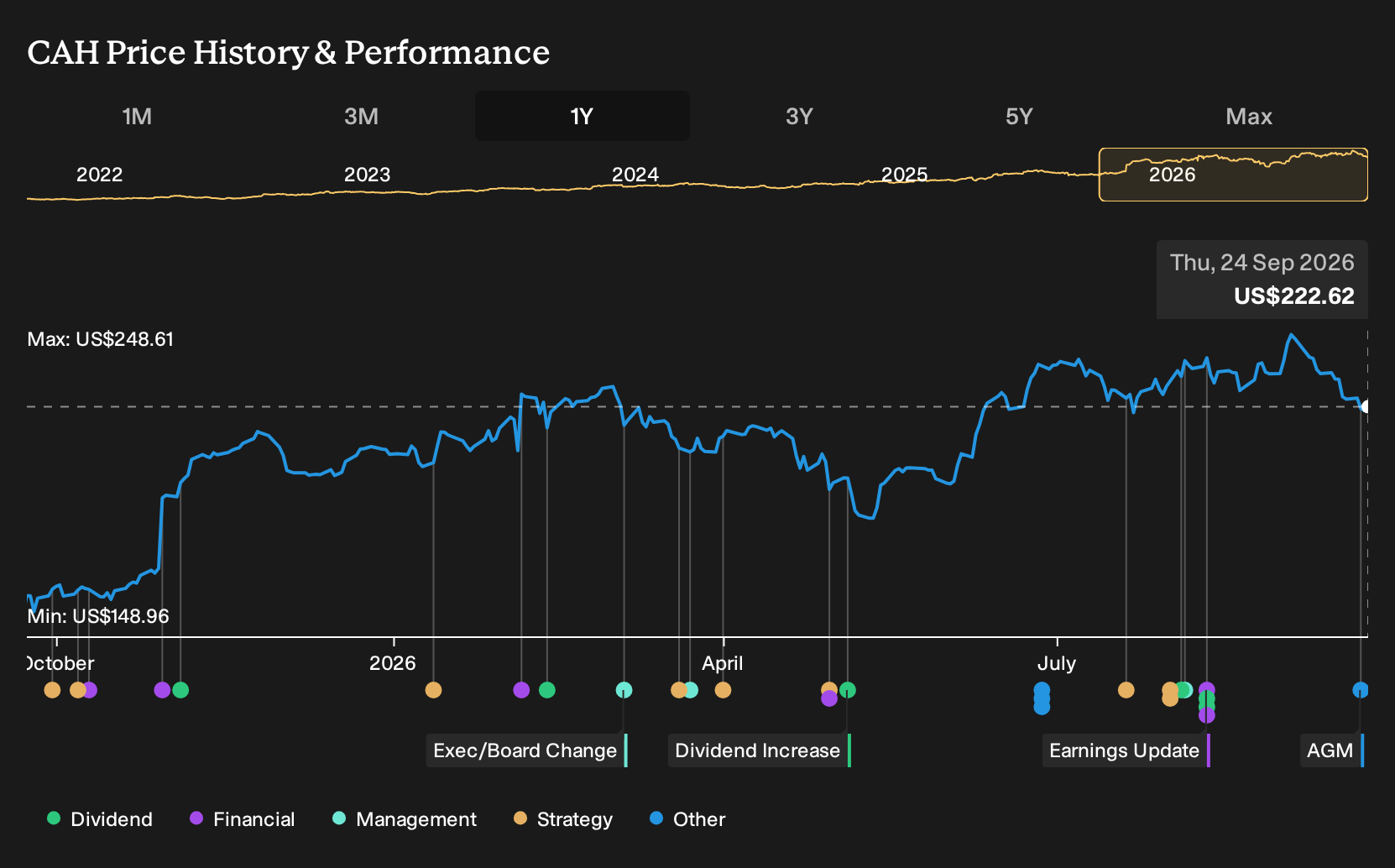The width and height of the screenshot is (1395, 868).
Task: Select the 3M range tab
Action: 361,116
